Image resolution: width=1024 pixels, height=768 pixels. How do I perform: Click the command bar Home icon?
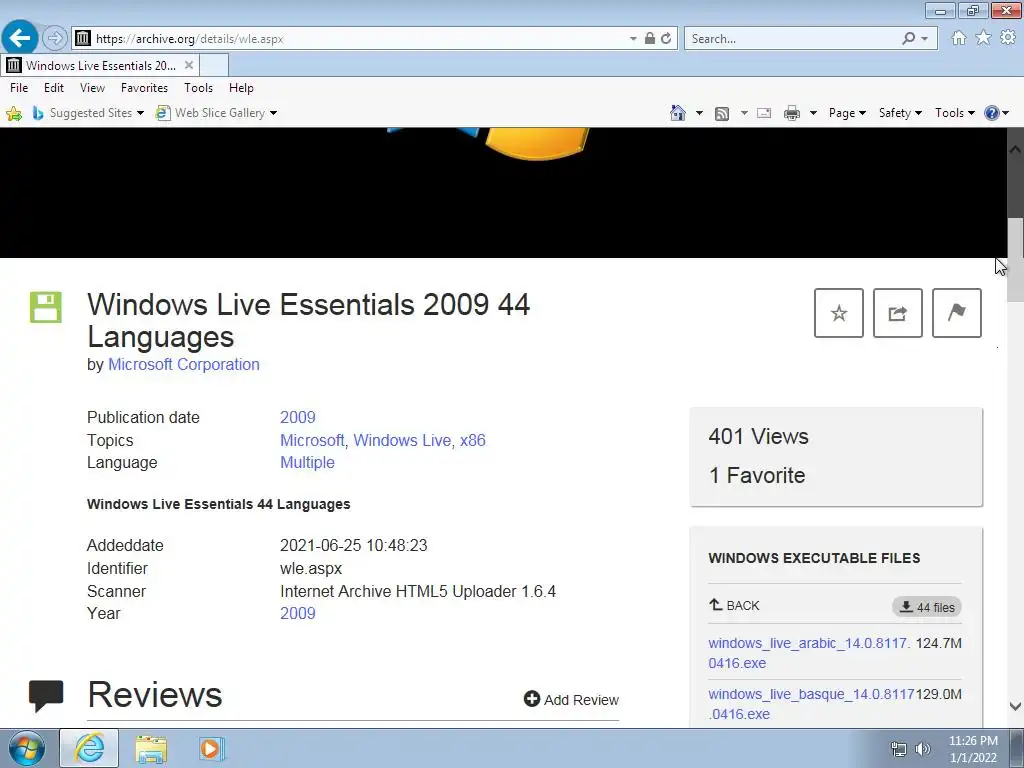(678, 113)
